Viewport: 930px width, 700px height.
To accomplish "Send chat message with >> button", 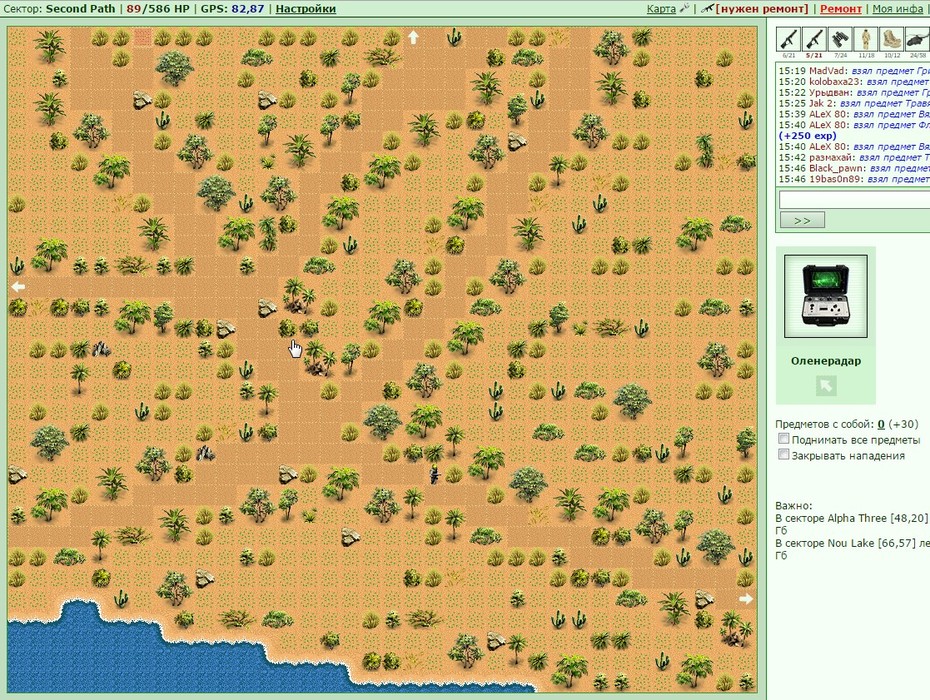I will (x=802, y=221).
